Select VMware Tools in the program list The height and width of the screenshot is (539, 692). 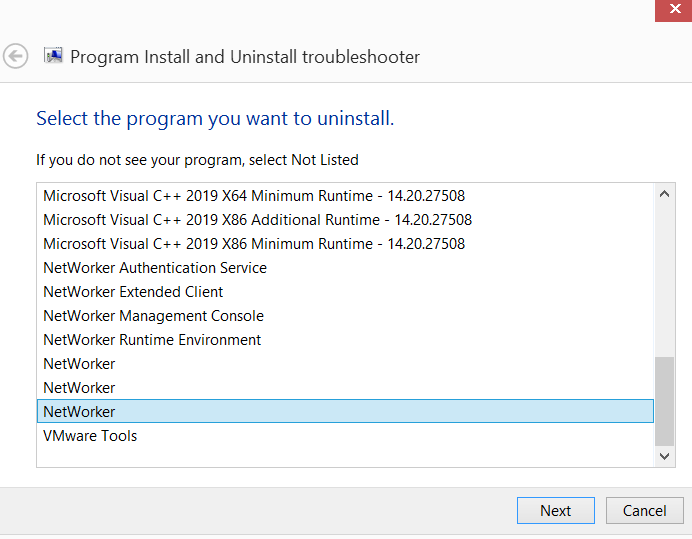90,436
